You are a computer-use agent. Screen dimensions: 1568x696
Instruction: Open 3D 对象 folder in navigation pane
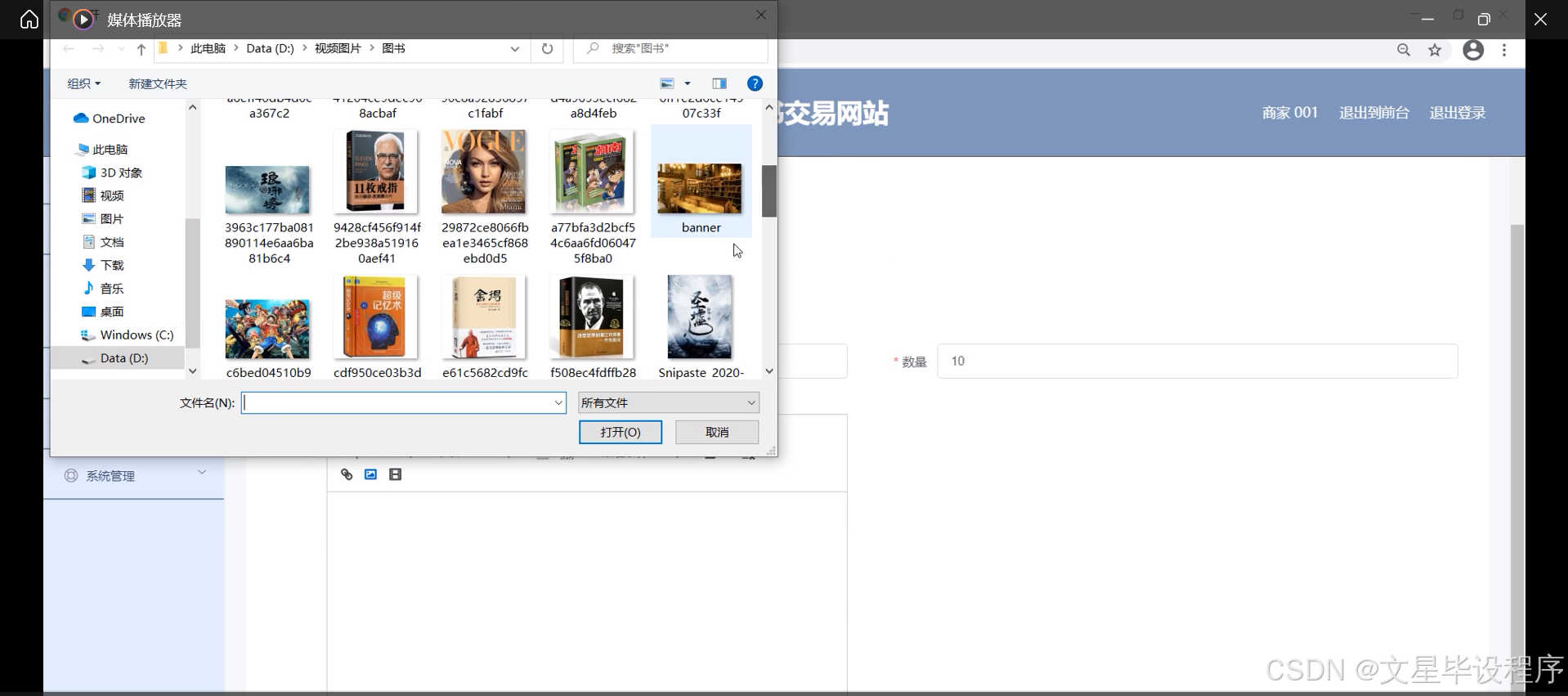(x=112, y=173)
